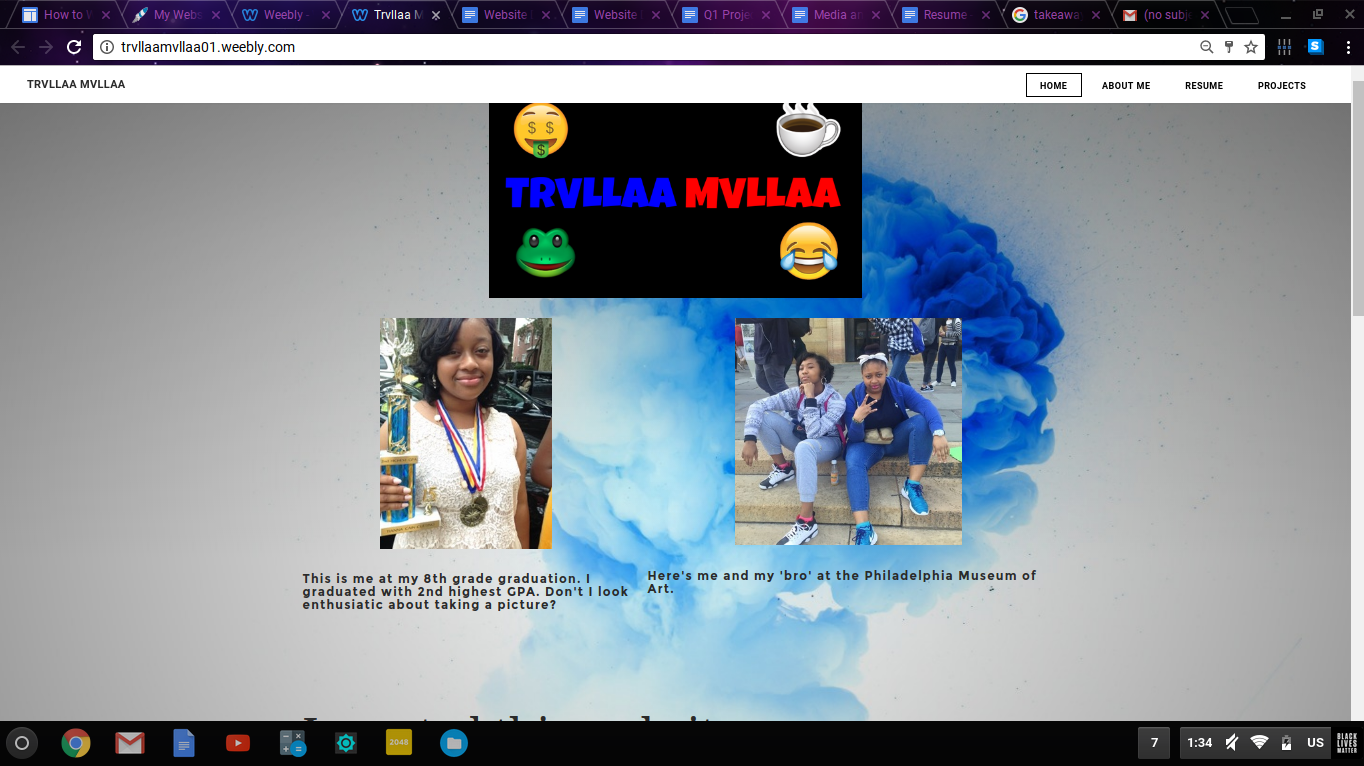Open YouTube from the shelf
The width and height of the screenshot is (1364, 766).
coord(237,743)
